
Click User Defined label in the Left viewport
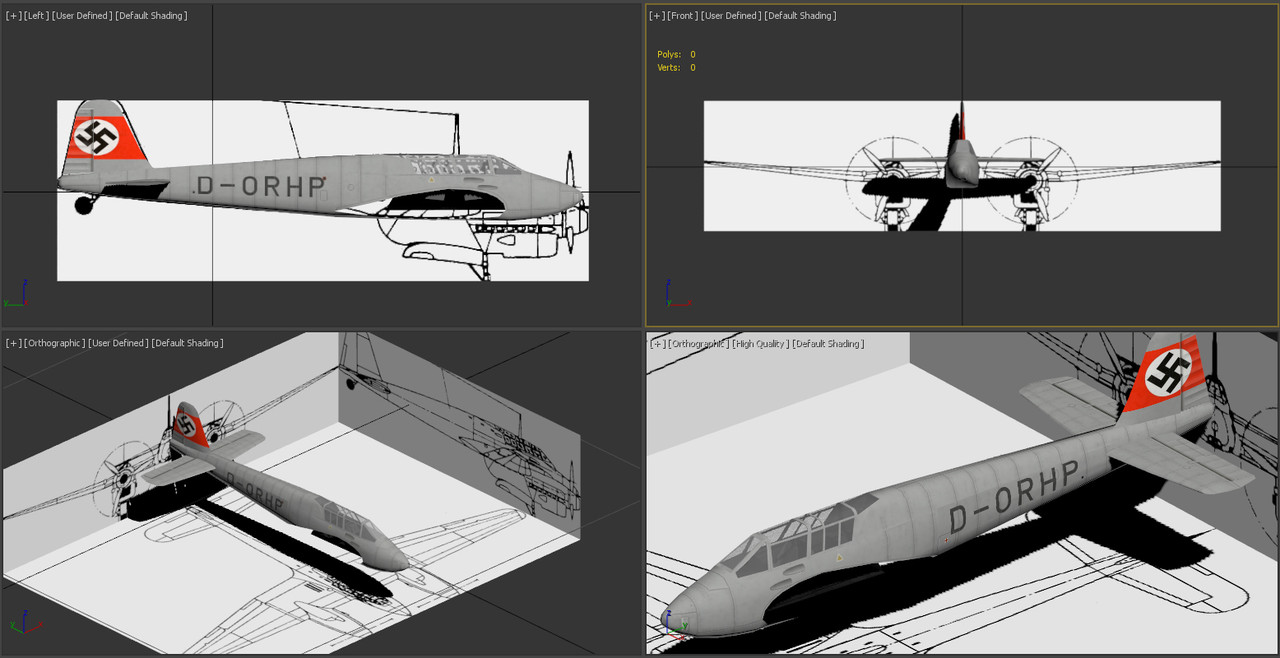pyautogui.click(x=82, y=16)
